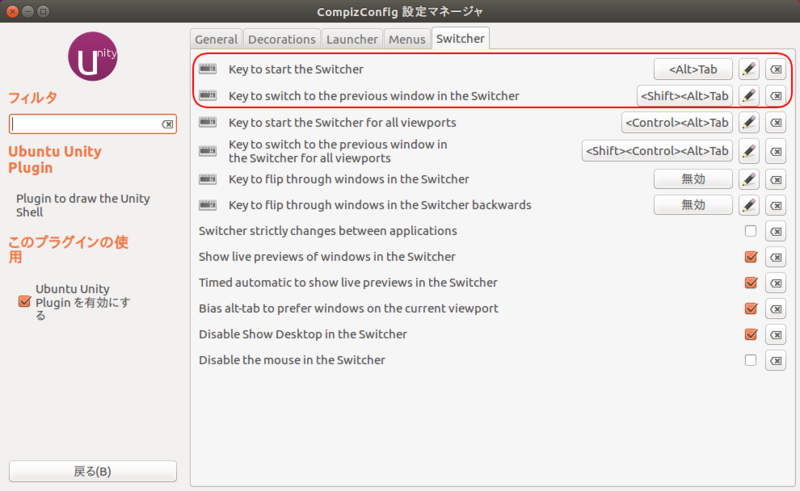Enable 'Switcher strictly changes between applications' checkbox
The width and height of the screenshot is (800, 491).
click(750, 231)
